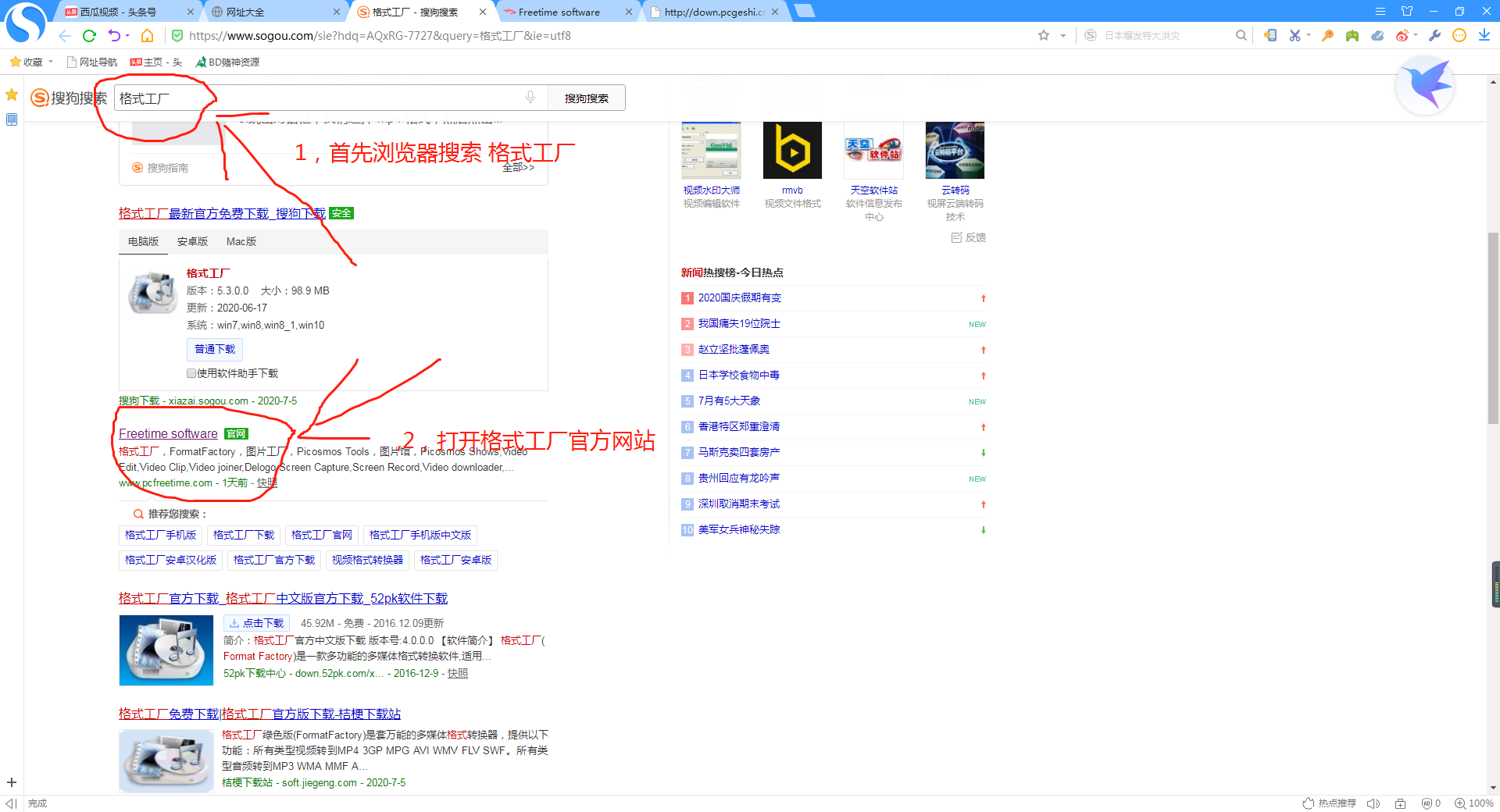This screenshot has height=812, width=1500.
Task: Click the 搜狗搜索 search button
Action: click(x=587, y=98)
